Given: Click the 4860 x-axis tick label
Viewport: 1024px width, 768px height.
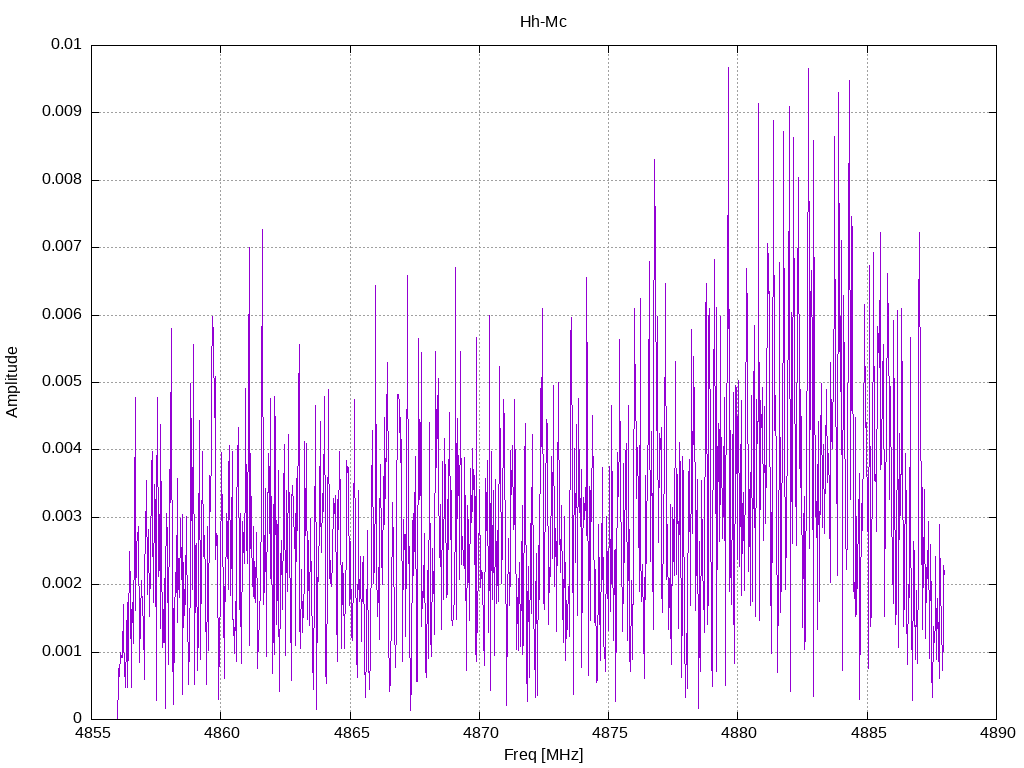Looking at the screenshot, I should click(221, 733).
